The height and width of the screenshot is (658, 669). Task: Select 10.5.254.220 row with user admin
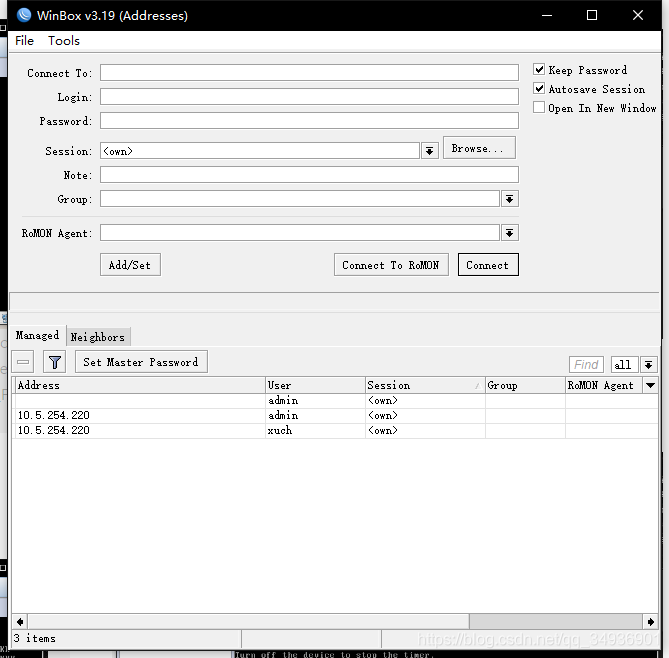(x=336, y=416)
